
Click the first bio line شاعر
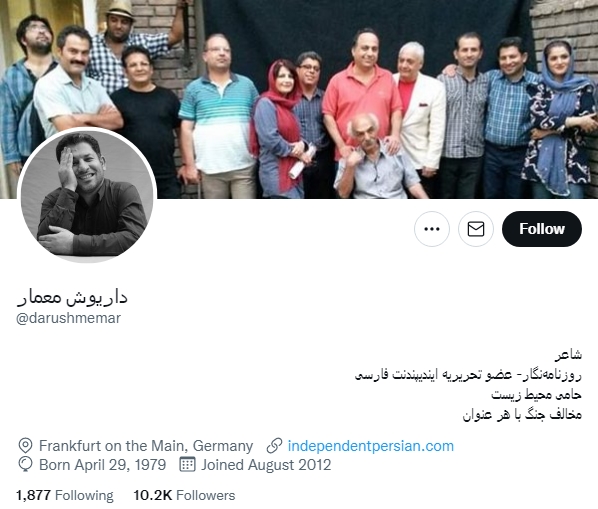[x=568, y=355]
